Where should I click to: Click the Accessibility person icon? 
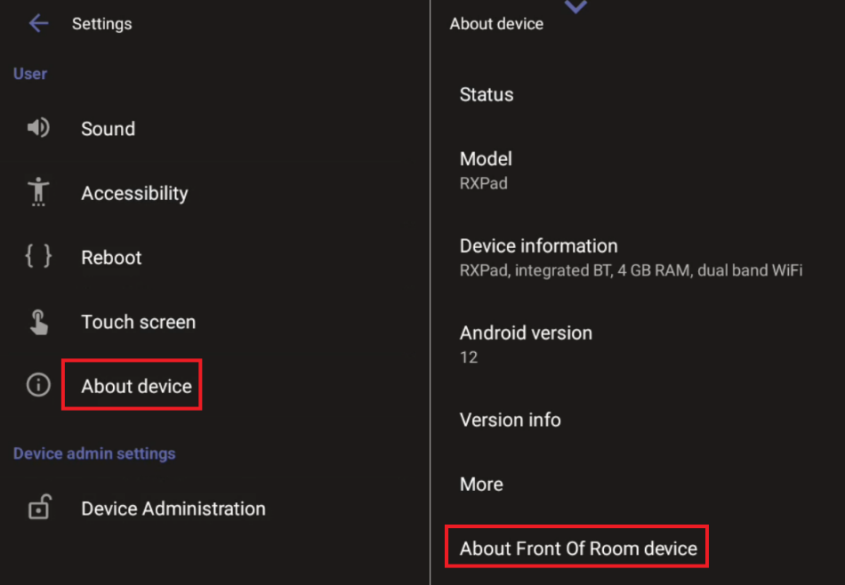point(38,192)
